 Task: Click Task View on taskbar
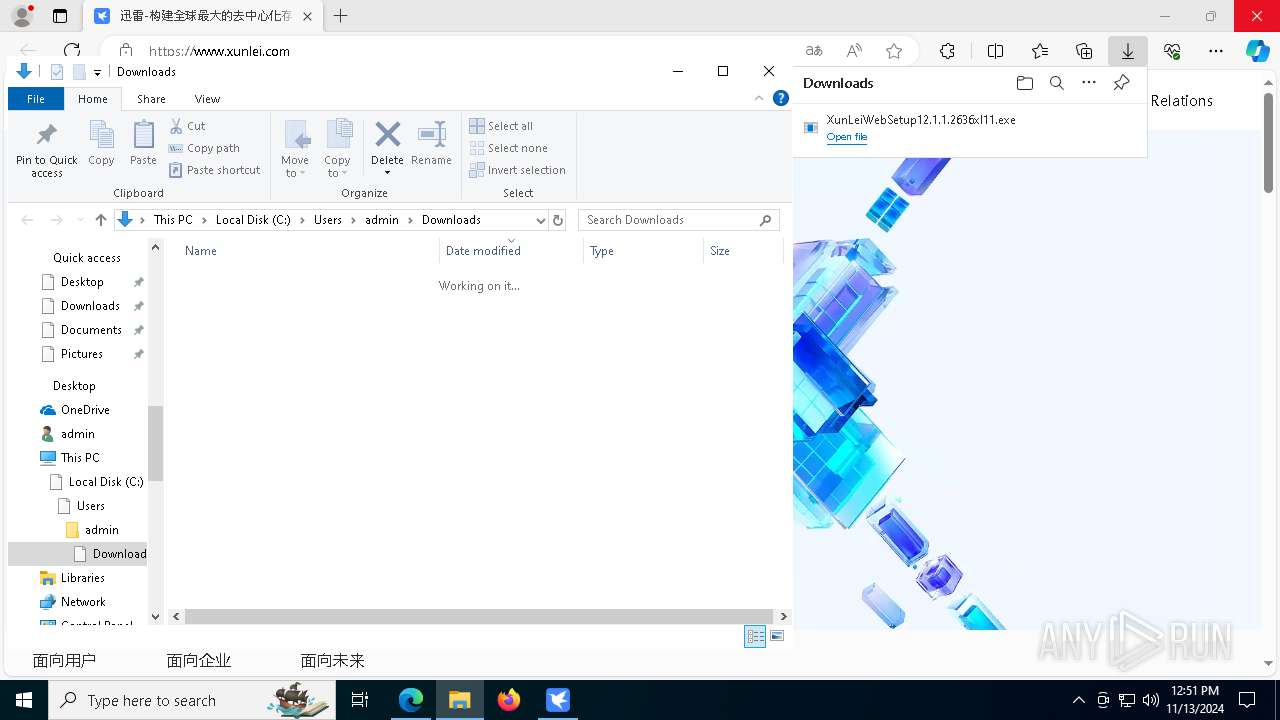[x=360, y=700]
